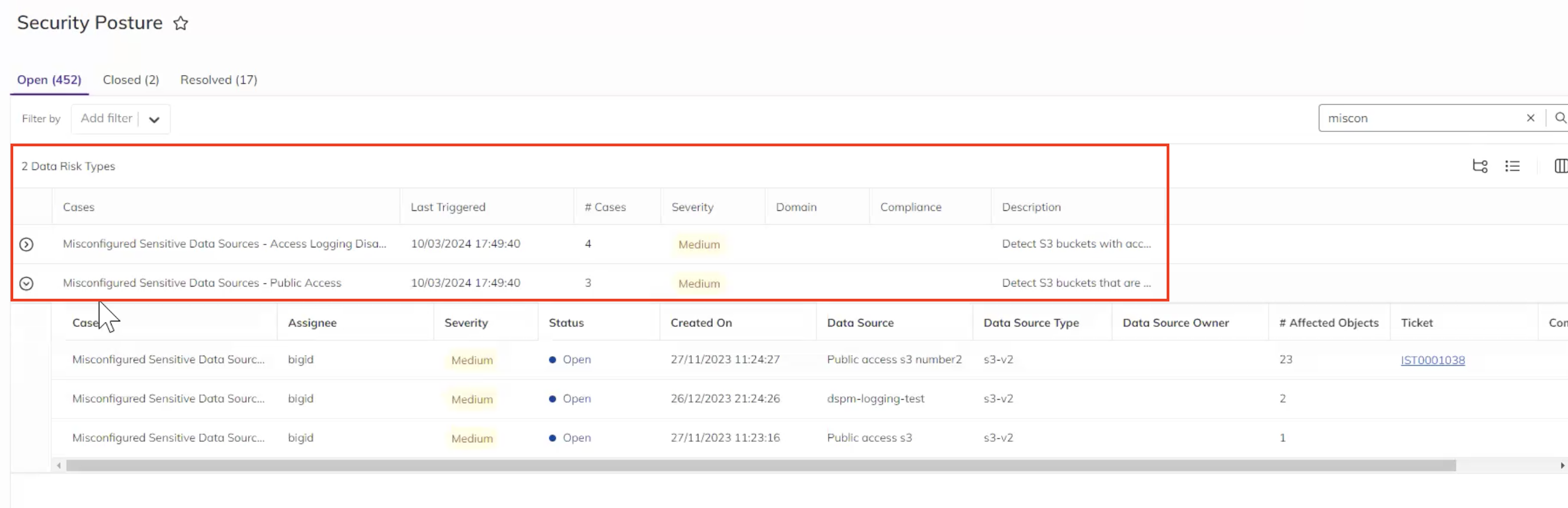The width and height of the screenshot is (1568, 508).
Task: Open ticket link IST0001038
Action: tap(1432, 360)
